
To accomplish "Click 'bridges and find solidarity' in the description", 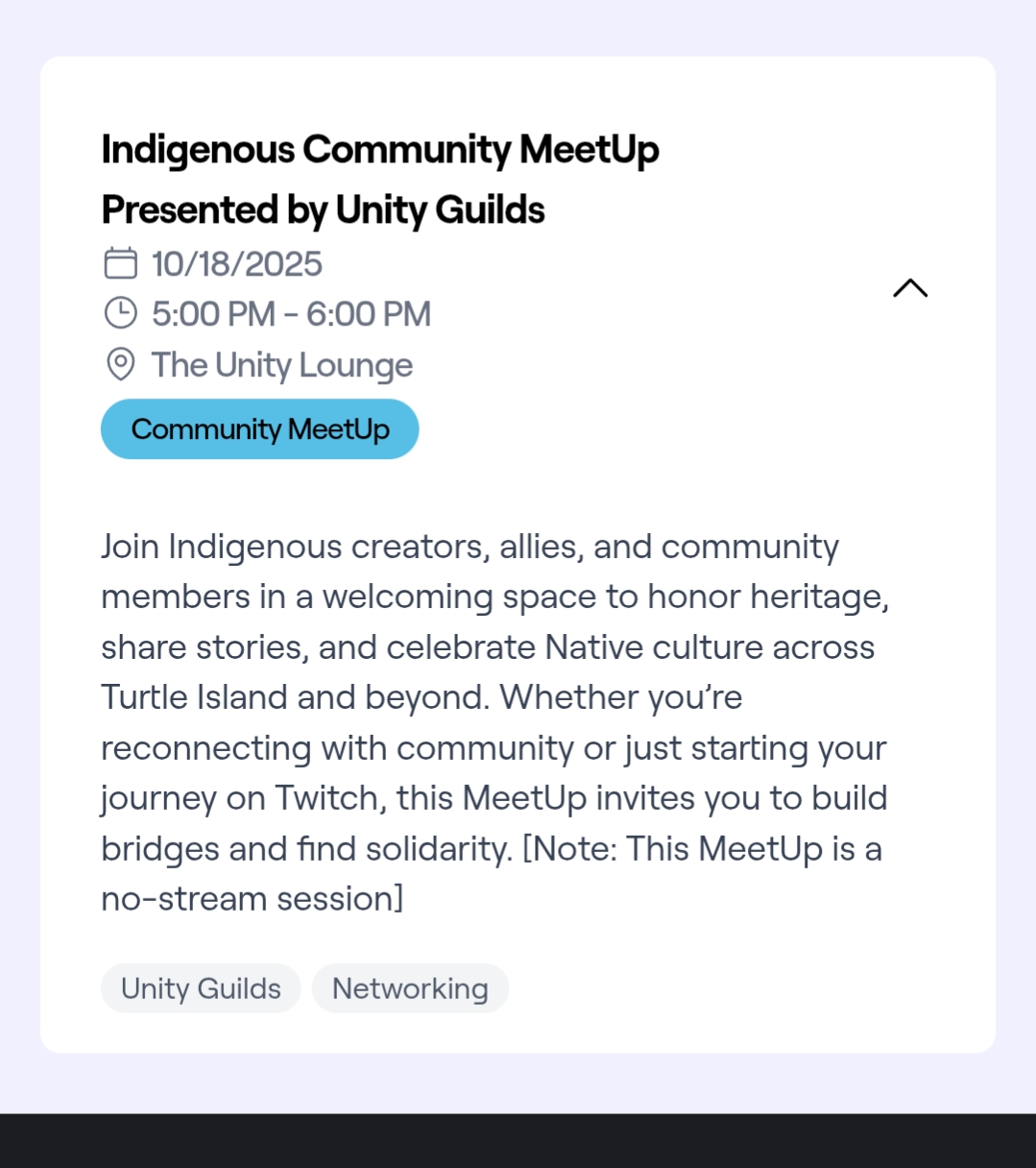I will click(x=305, y=849).
